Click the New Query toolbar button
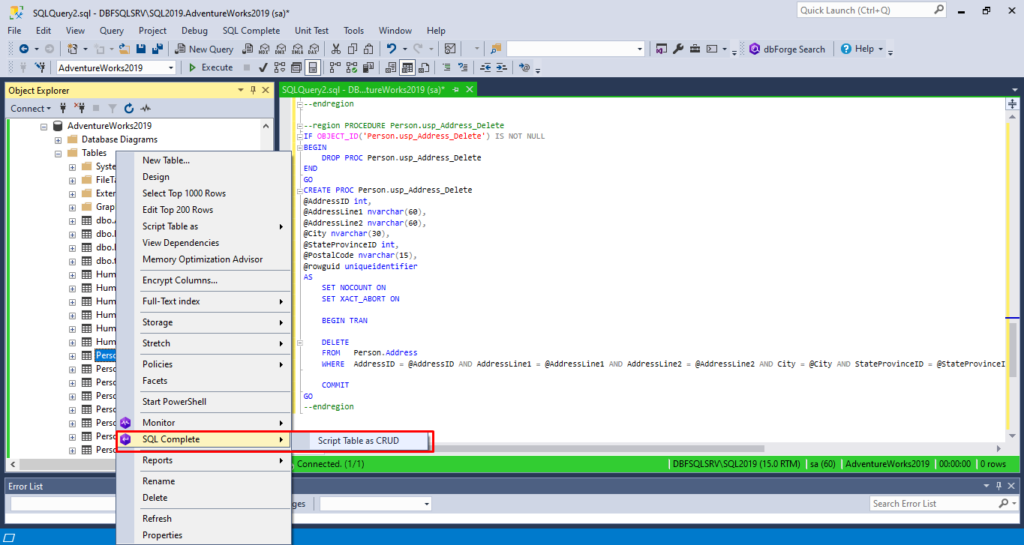1024x545 pixels. [204, 49]
